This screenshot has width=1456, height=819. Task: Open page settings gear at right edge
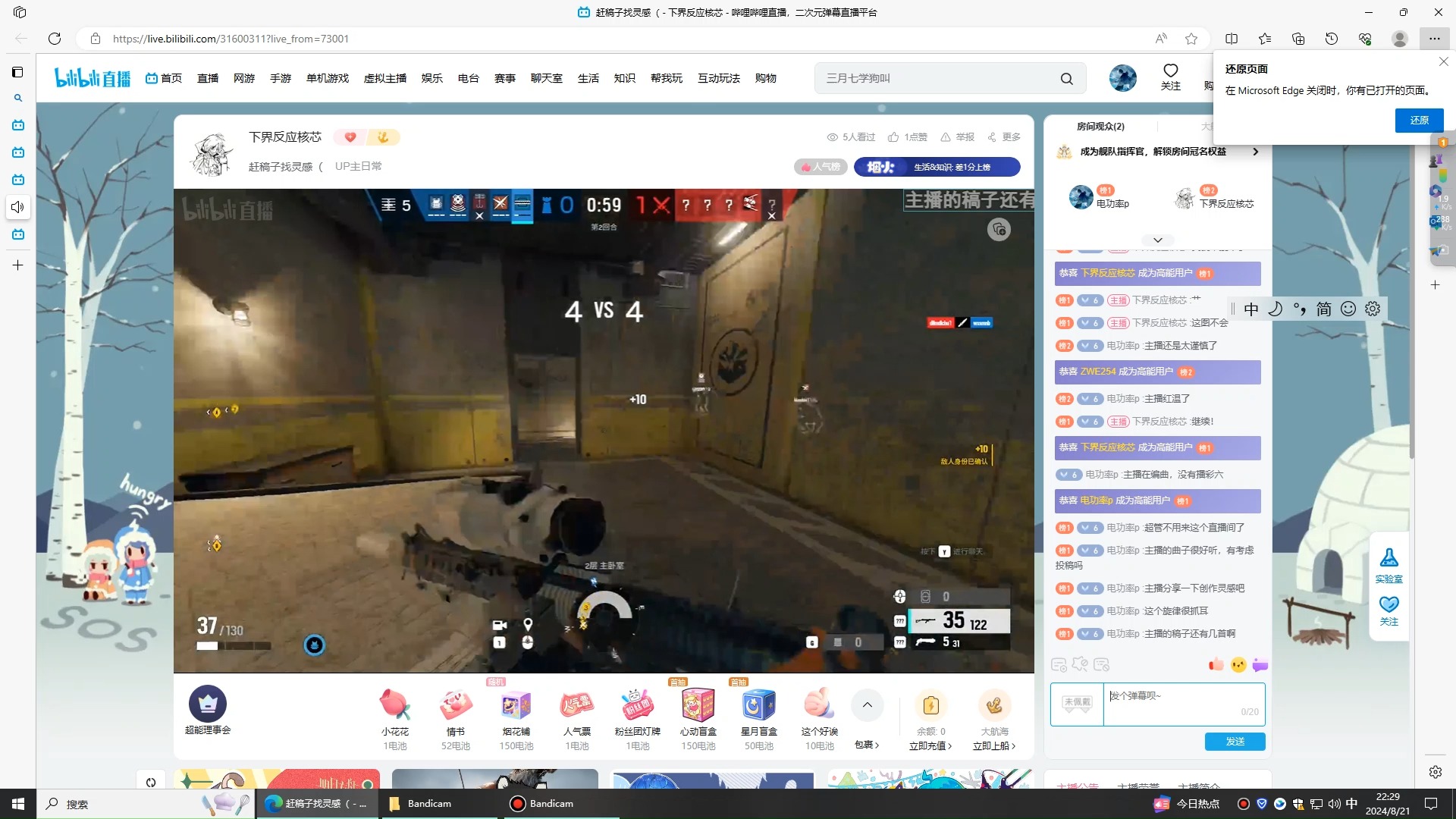[1436, 771]
